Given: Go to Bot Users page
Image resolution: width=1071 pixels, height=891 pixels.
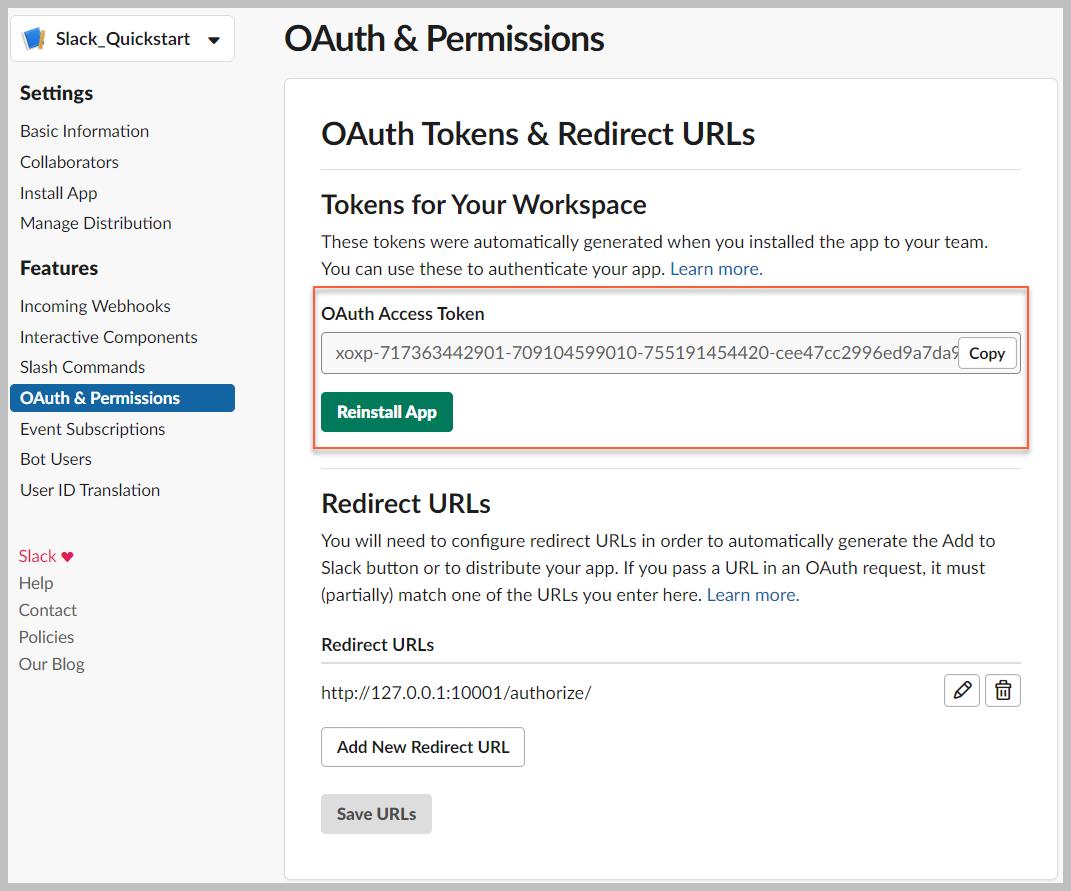Looking at the screenshot, I should point(56,459).
